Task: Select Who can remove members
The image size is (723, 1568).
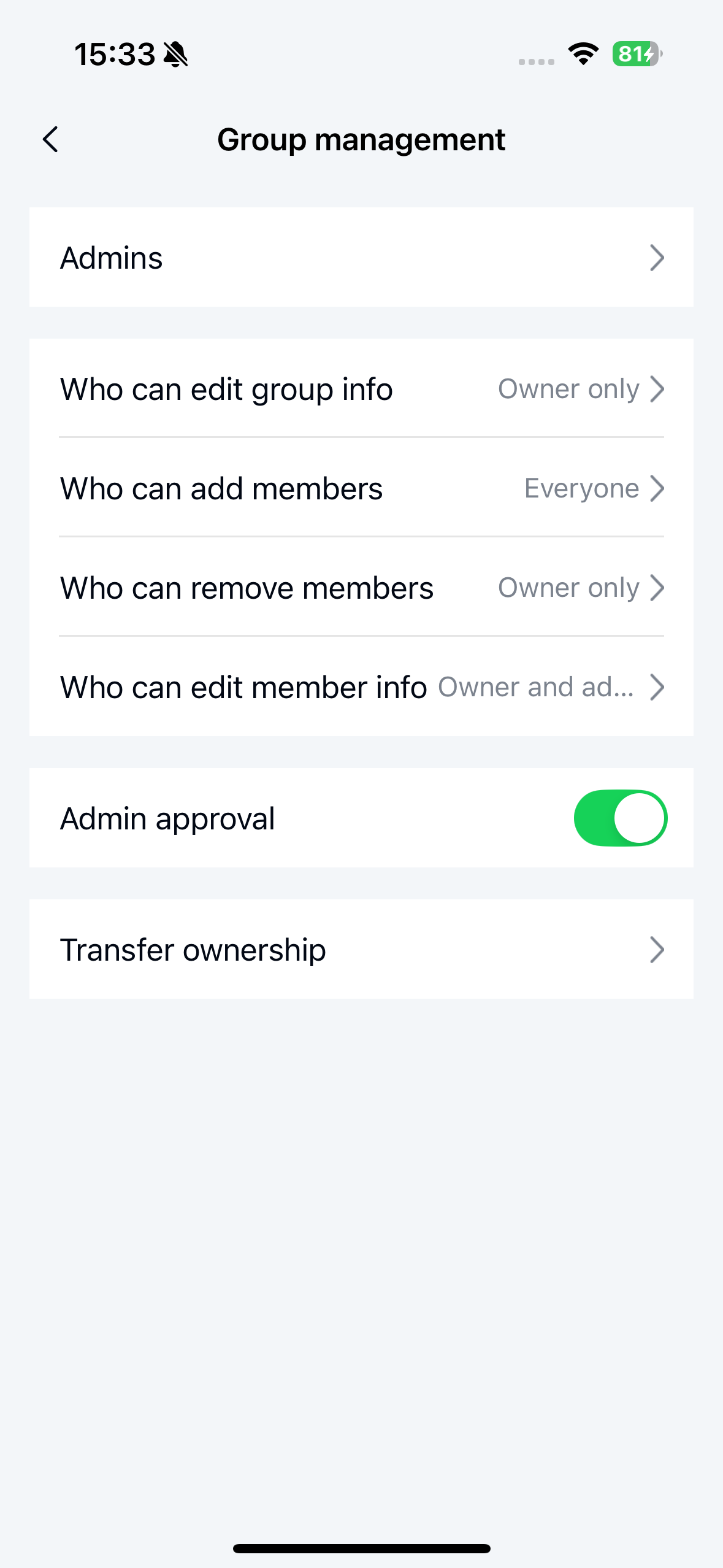Action: coord(247,588)
